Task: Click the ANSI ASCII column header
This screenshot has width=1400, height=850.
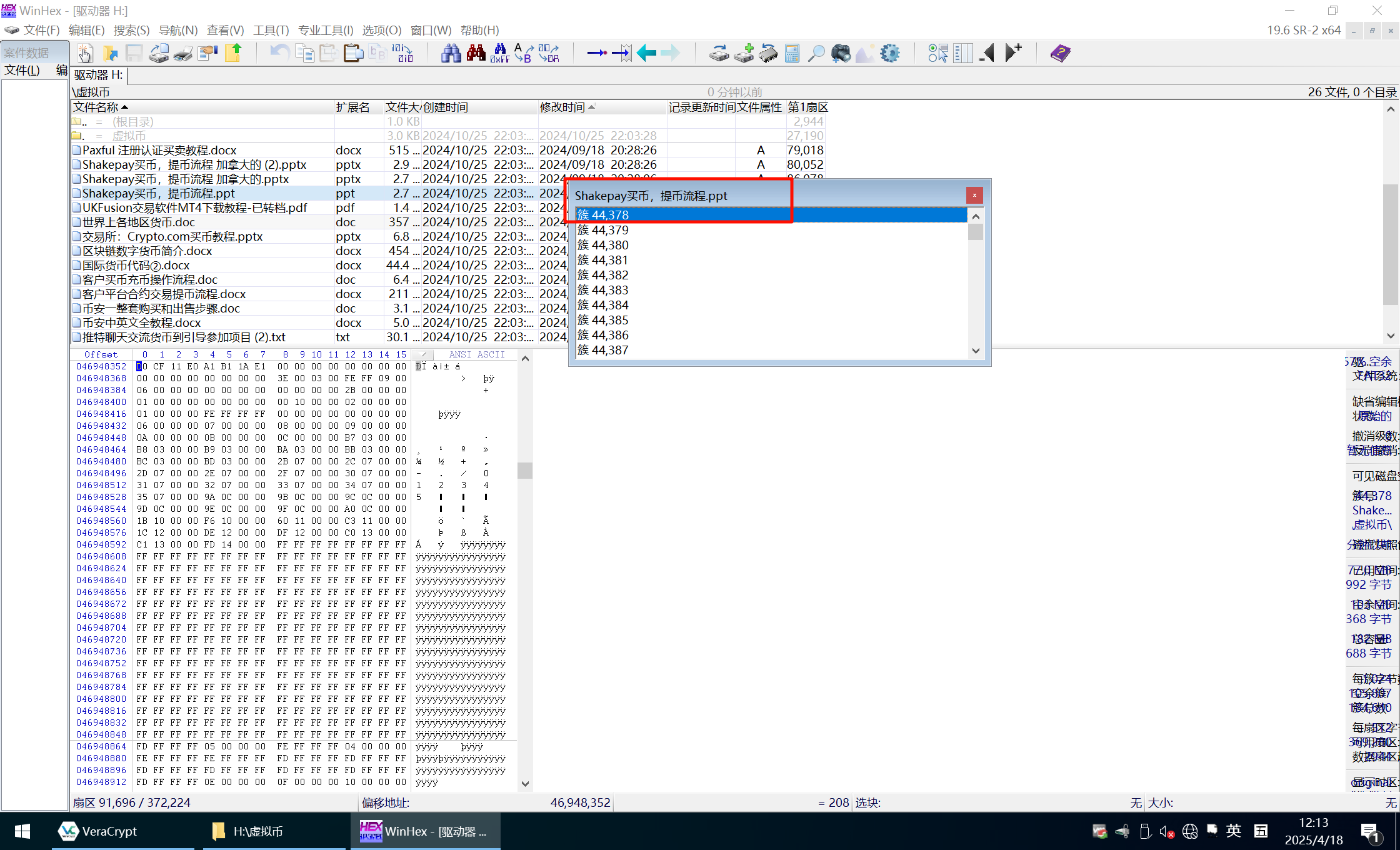Action: click(477, 354)
